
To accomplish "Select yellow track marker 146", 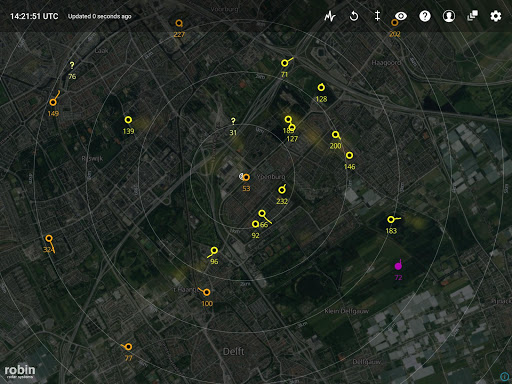I will (x=349, y=155).
